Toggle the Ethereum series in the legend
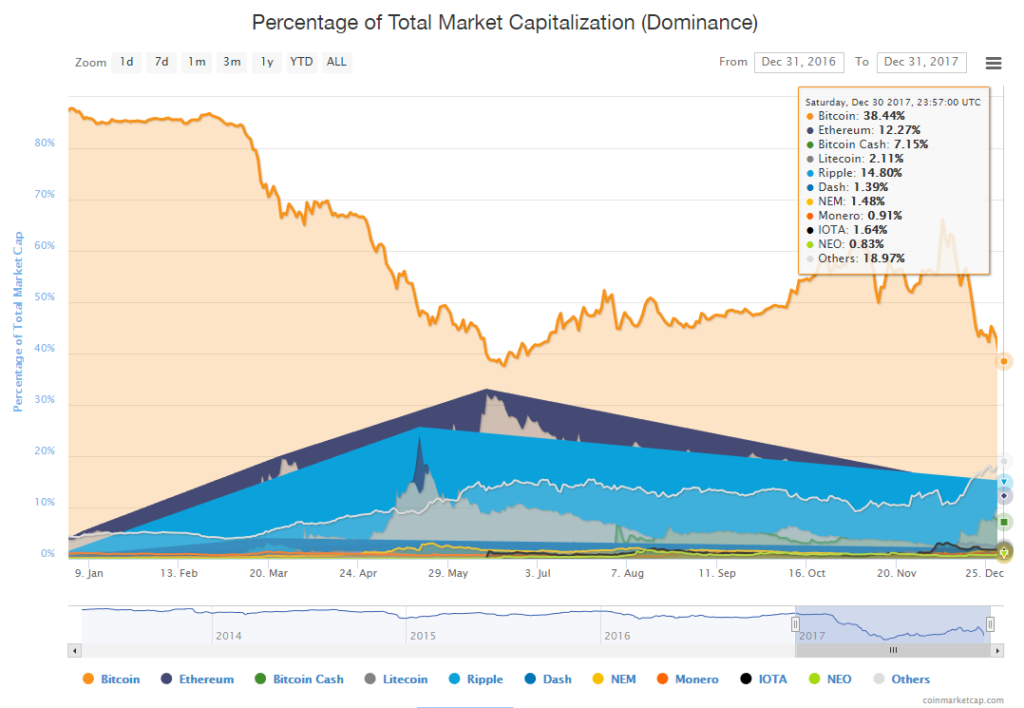 (198, 679)
